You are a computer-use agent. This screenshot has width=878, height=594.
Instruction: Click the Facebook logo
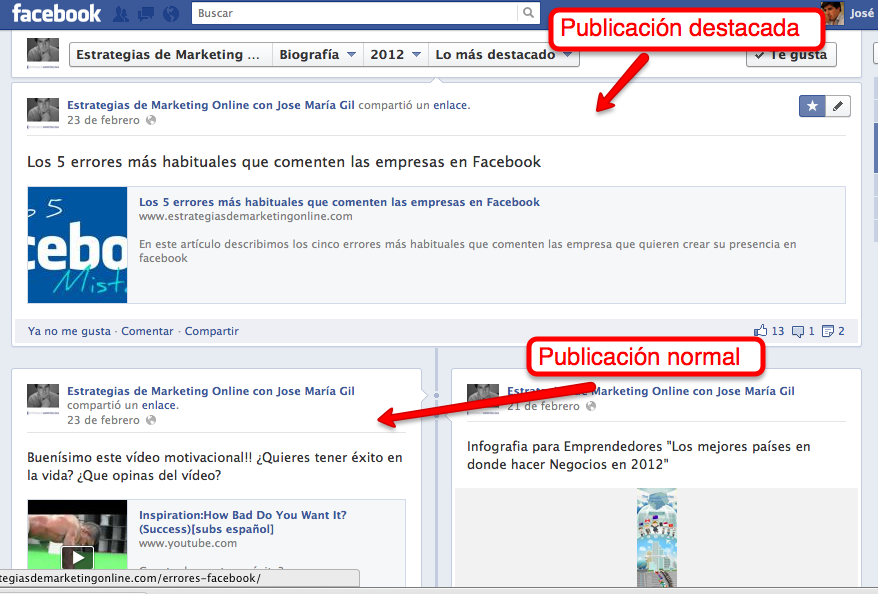point(57,13)
